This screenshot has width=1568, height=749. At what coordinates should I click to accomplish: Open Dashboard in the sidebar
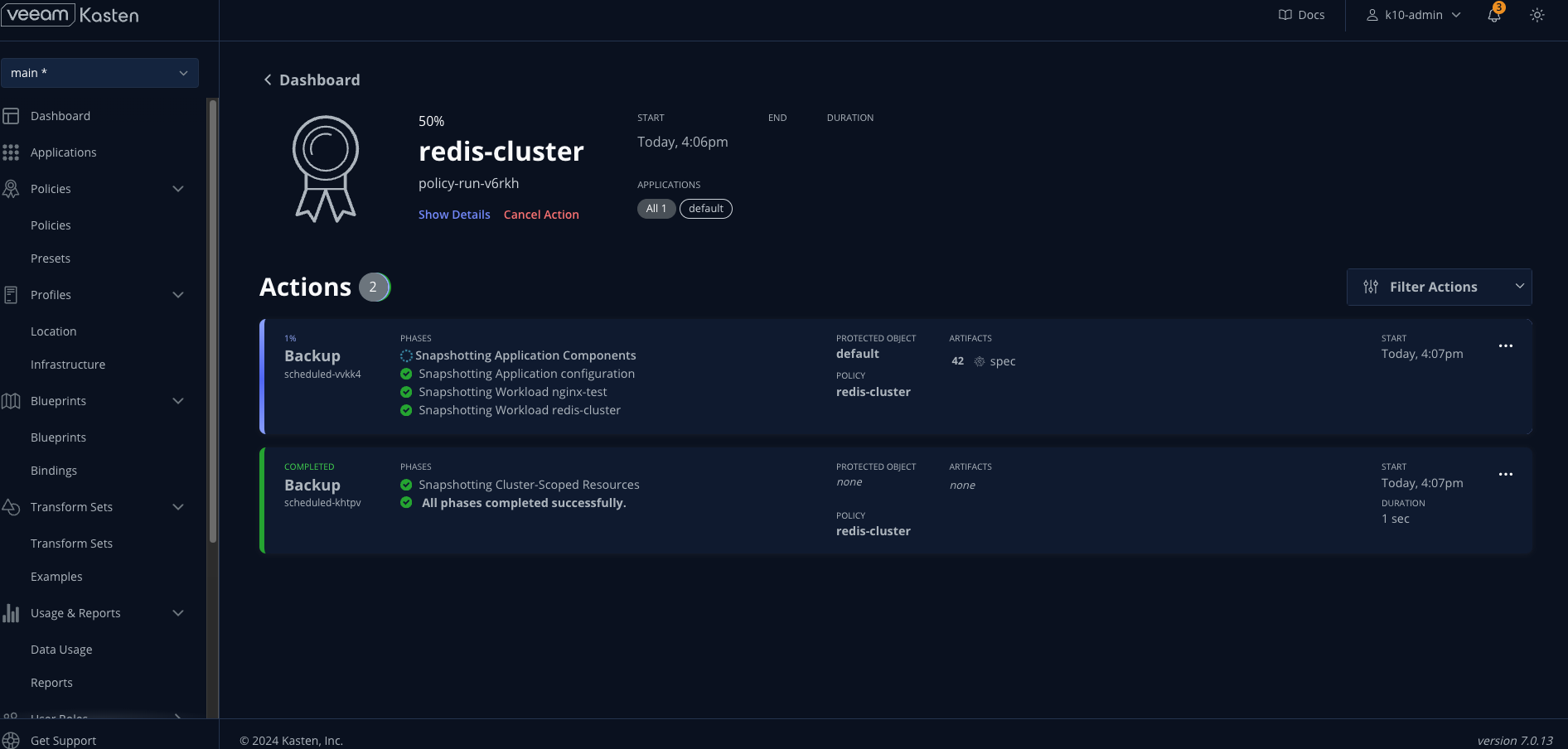tap(60, 116)
